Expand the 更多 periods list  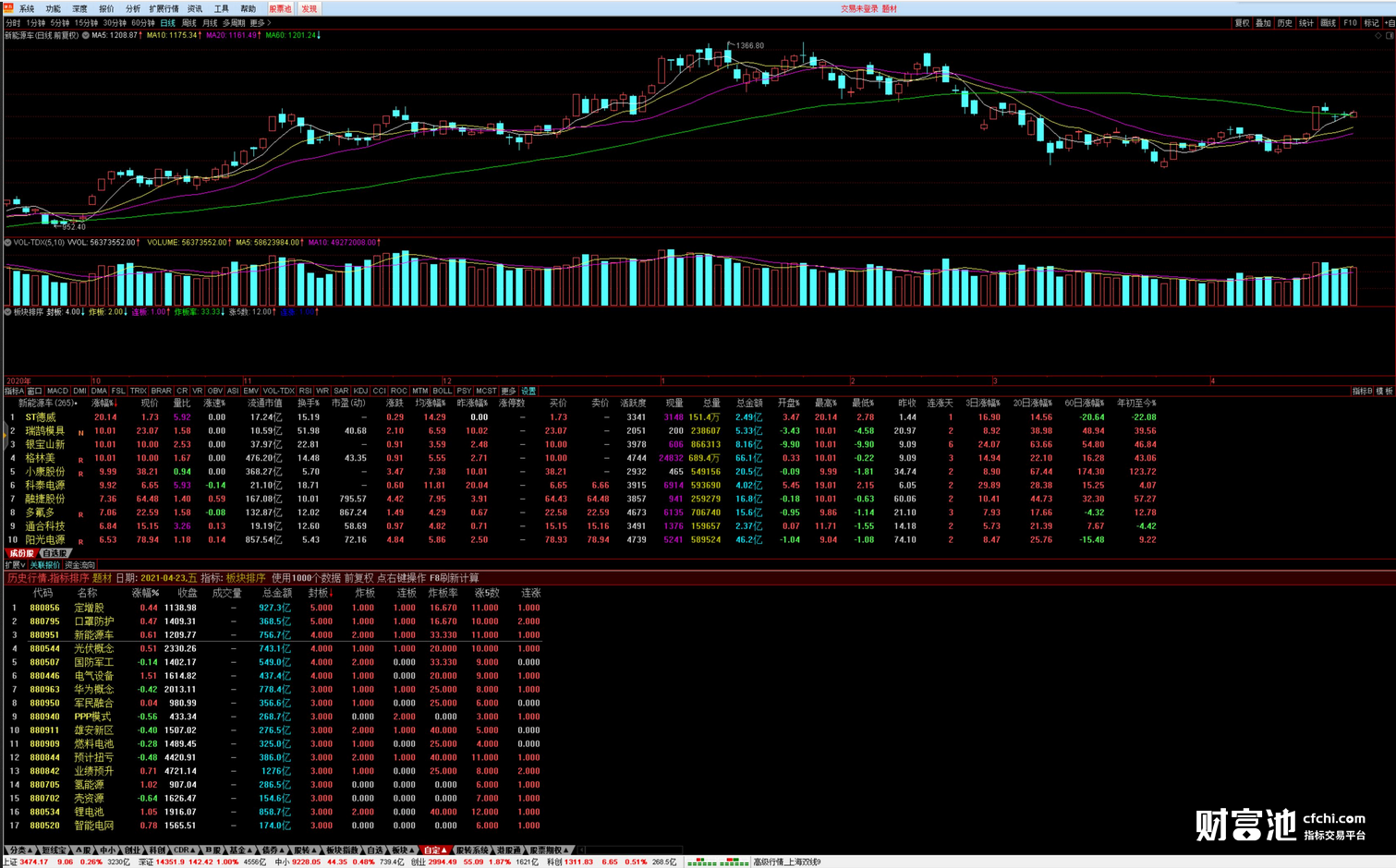[260, 23]
